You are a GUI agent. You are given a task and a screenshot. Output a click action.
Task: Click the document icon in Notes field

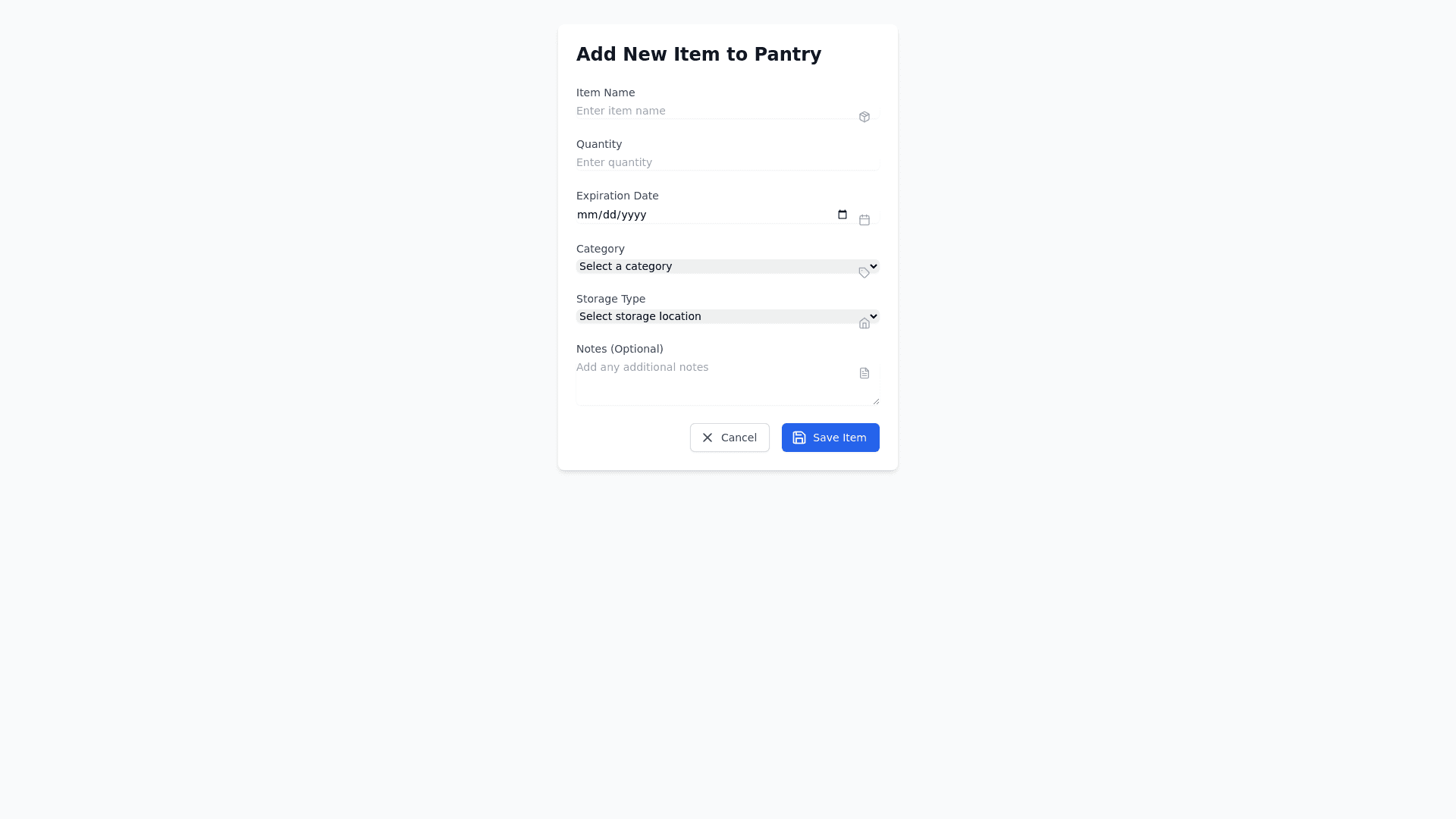[864, 373]
